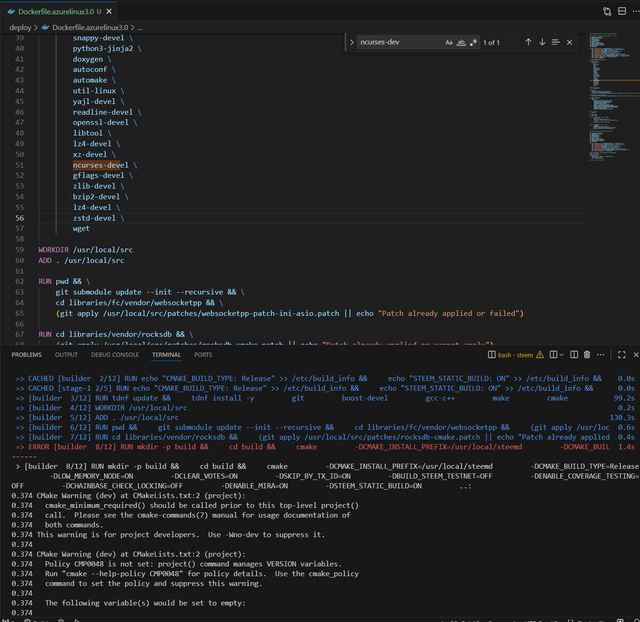Split the terminal icon

pos(574,355)
